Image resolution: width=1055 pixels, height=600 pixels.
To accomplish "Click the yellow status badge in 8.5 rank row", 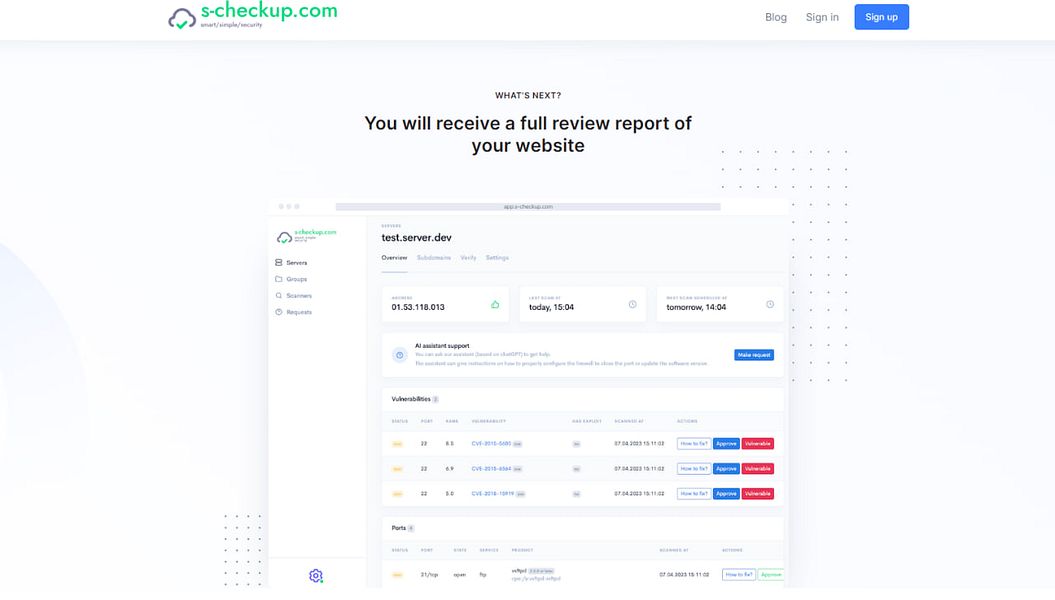I will click(x=398, y=444).
